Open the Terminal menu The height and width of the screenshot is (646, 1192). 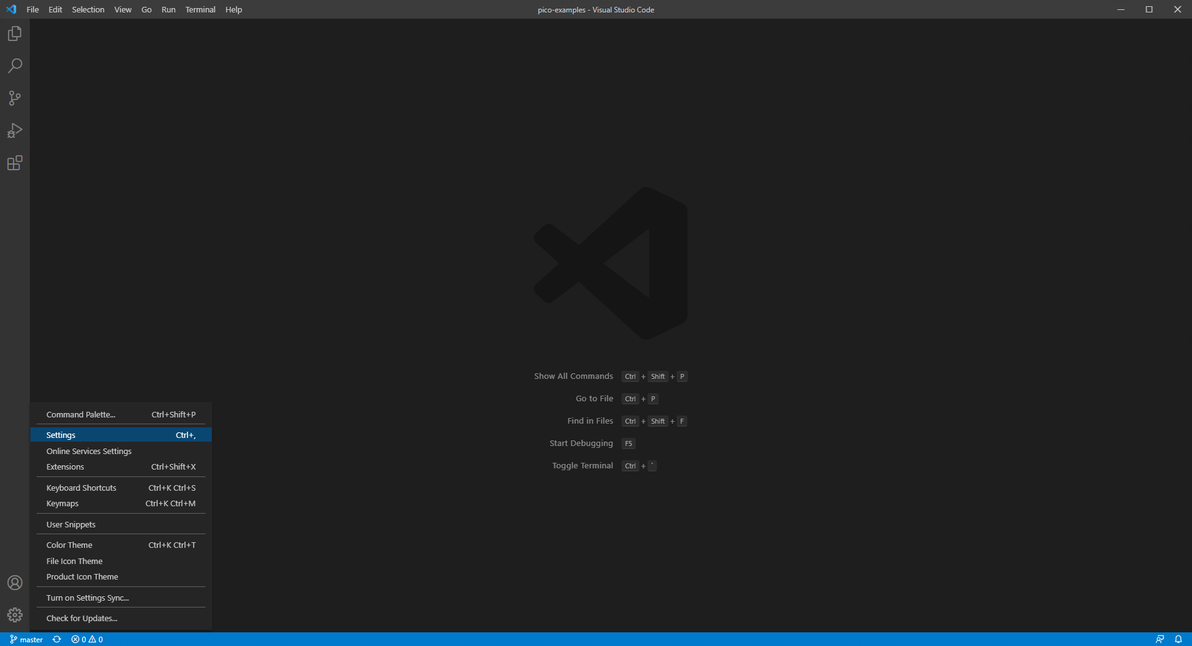click(x=200, y=10)
